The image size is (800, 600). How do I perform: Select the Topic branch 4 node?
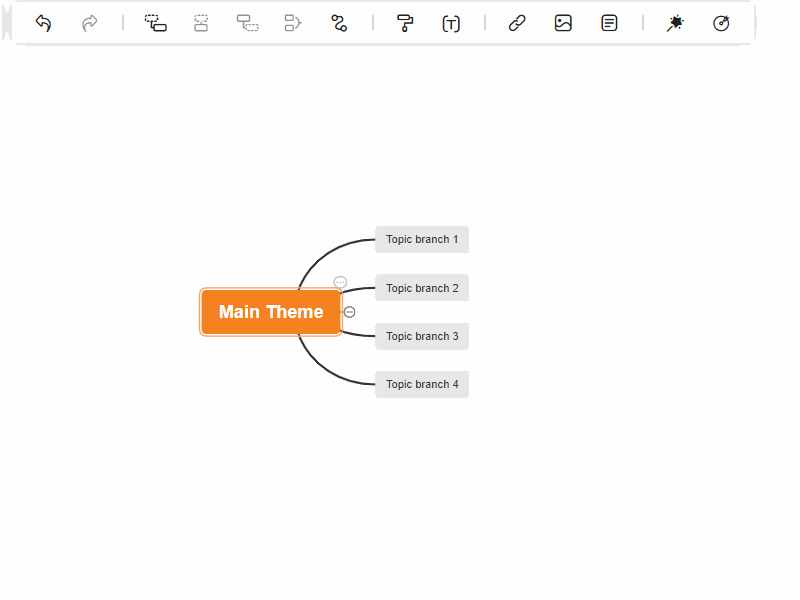coord(422,384)
